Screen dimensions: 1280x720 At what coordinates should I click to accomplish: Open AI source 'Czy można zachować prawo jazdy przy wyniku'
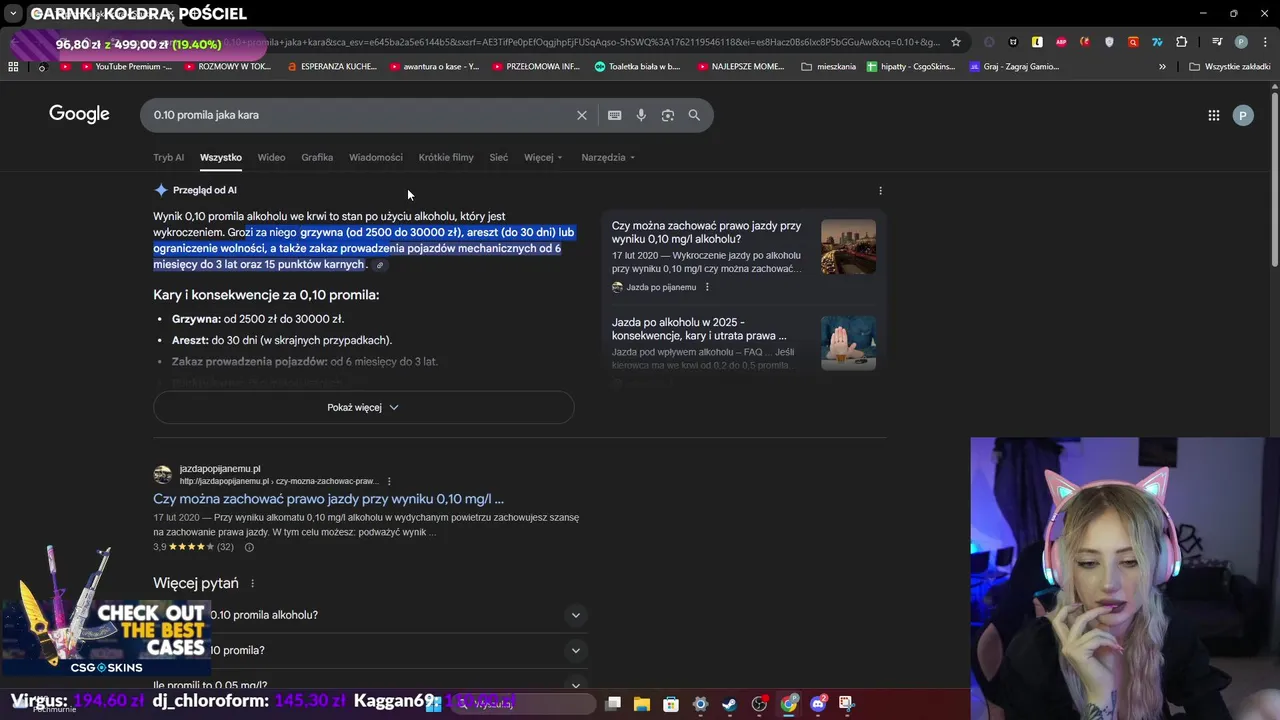tap(706, 233)
